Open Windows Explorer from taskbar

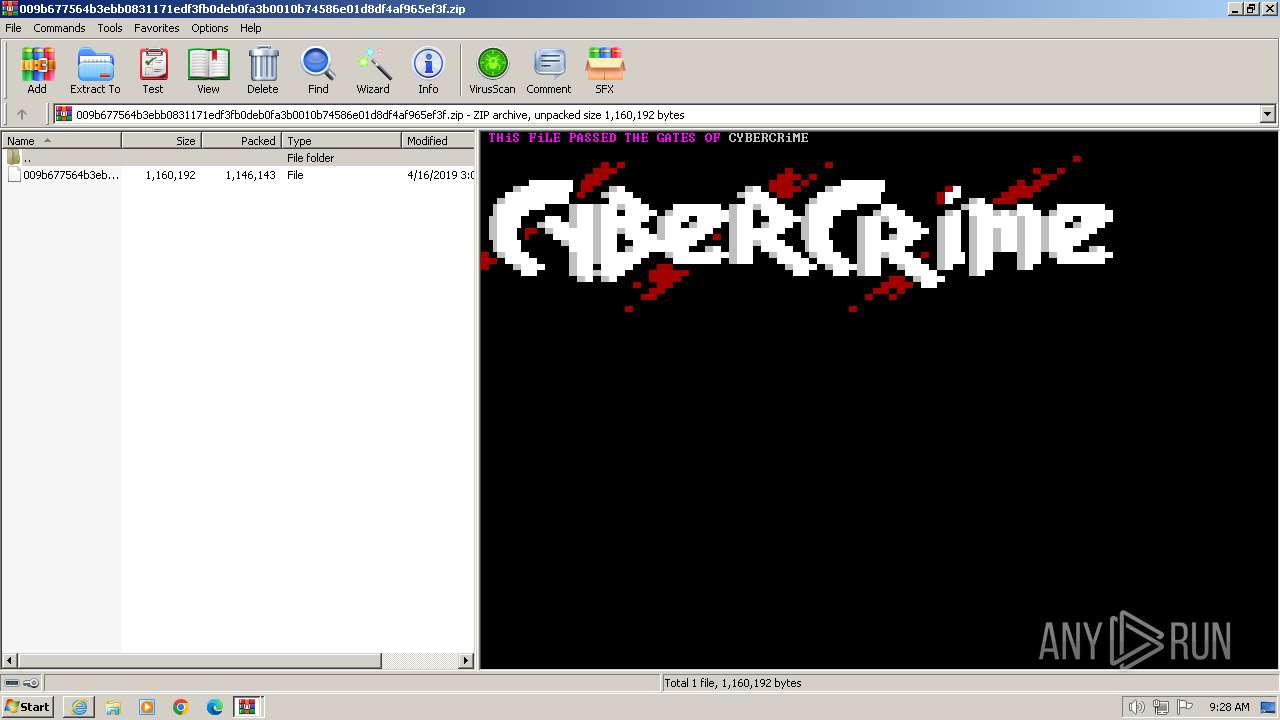(113, 707)
